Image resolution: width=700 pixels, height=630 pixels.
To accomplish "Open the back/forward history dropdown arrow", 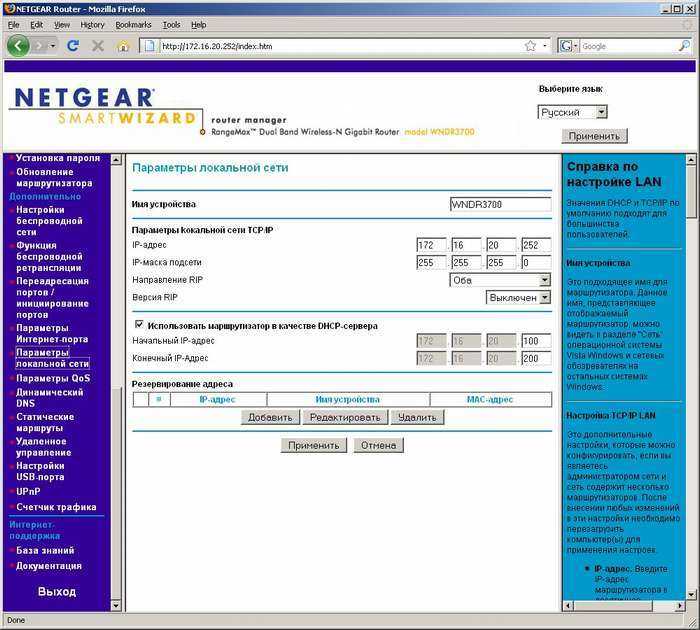I will 53,46.
